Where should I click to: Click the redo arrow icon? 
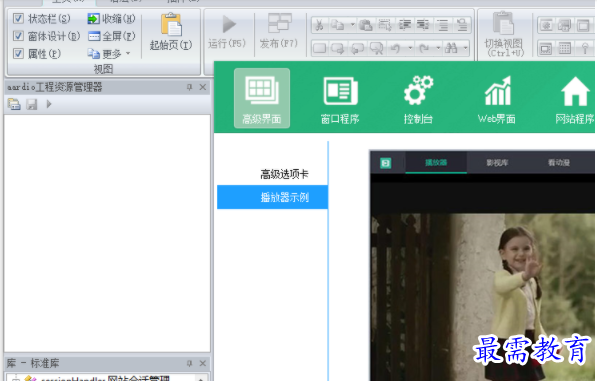click(424, 48)
